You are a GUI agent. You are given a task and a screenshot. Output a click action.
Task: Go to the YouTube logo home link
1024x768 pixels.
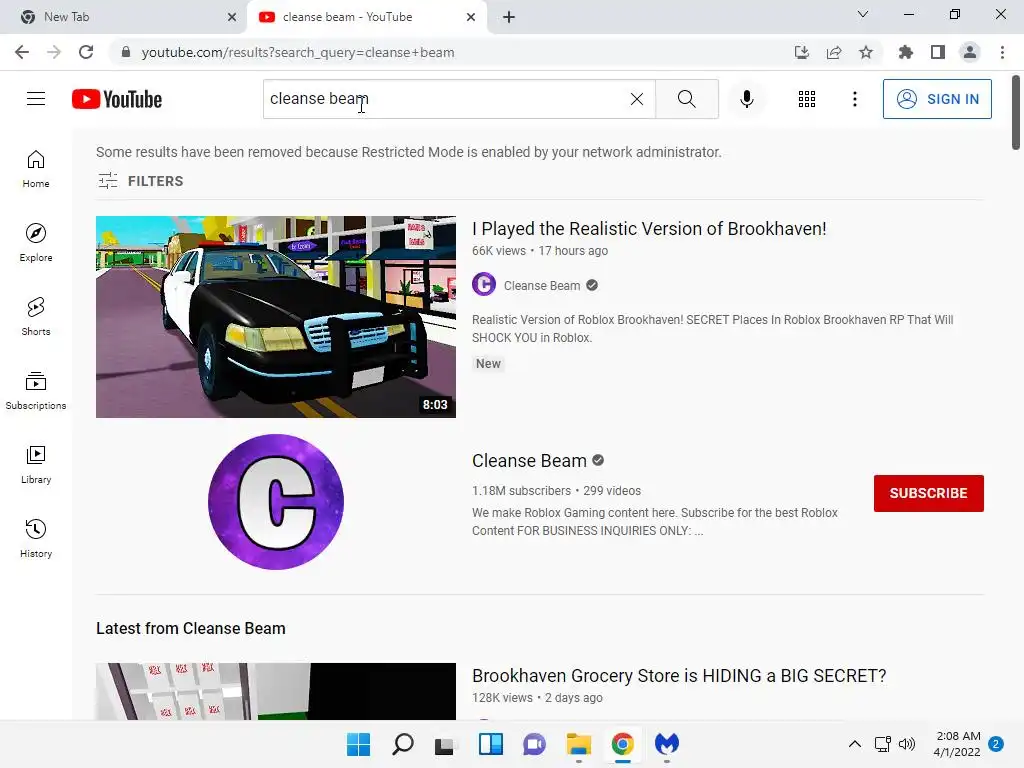117,99
